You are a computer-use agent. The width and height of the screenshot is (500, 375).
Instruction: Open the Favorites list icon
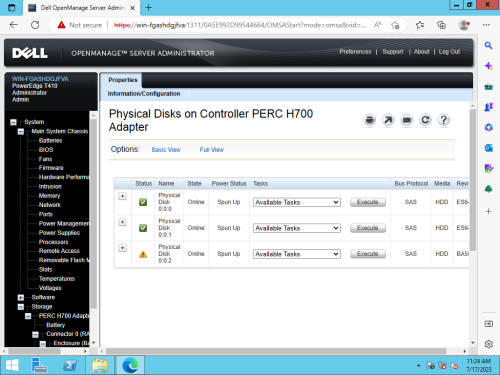(420, 25)
